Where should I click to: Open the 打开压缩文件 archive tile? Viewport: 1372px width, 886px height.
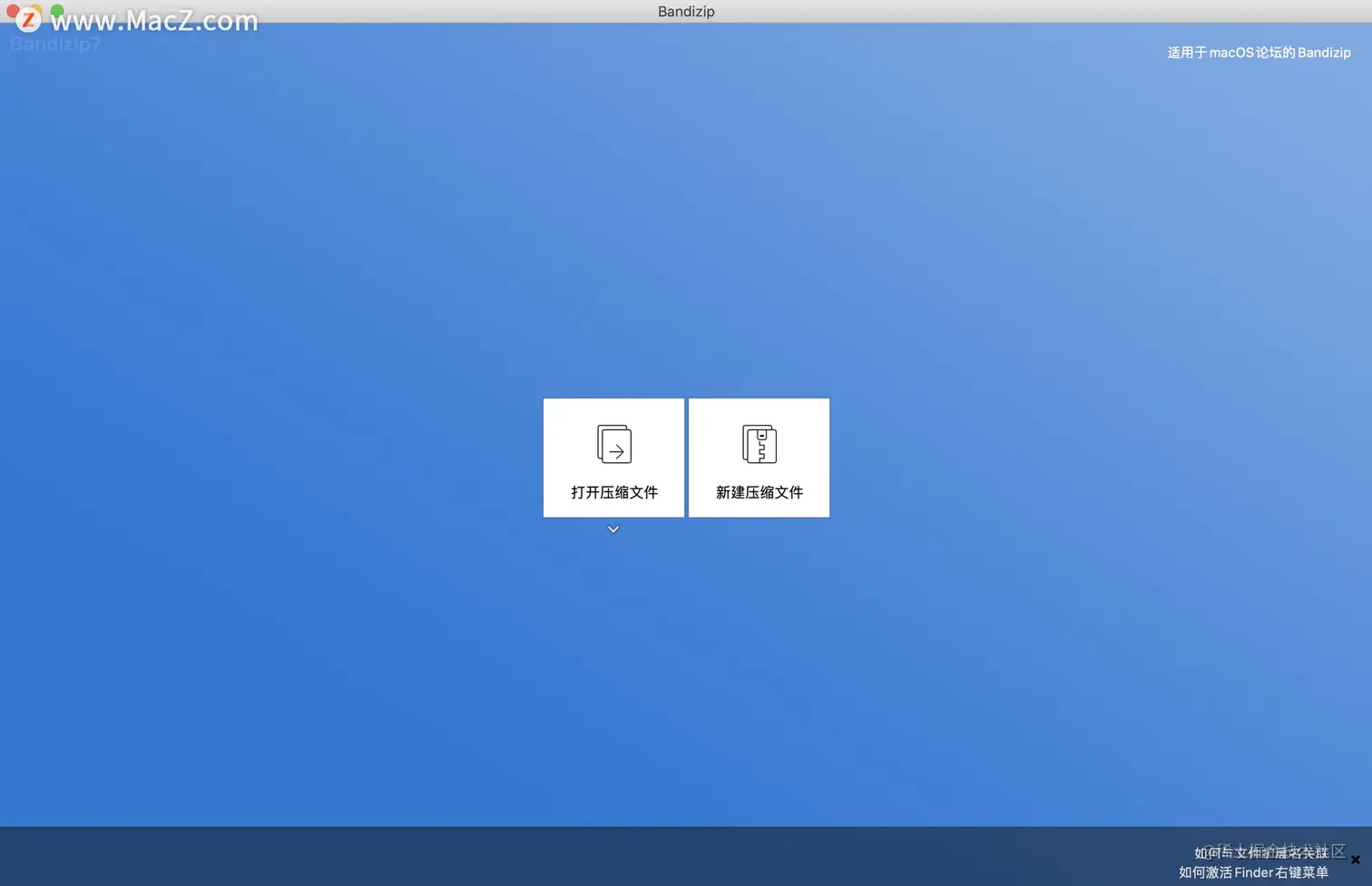coord(613,458)
